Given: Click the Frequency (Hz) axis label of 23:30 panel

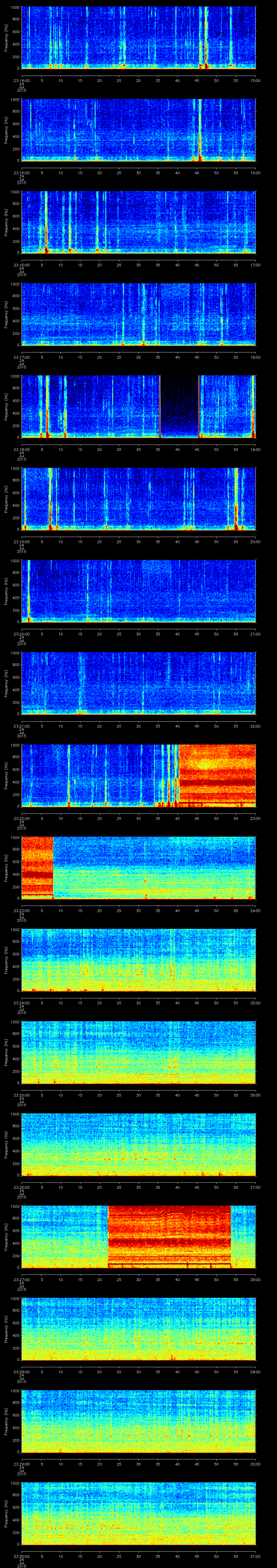Looking at the screenshot, I should (x=6, y=1513).
